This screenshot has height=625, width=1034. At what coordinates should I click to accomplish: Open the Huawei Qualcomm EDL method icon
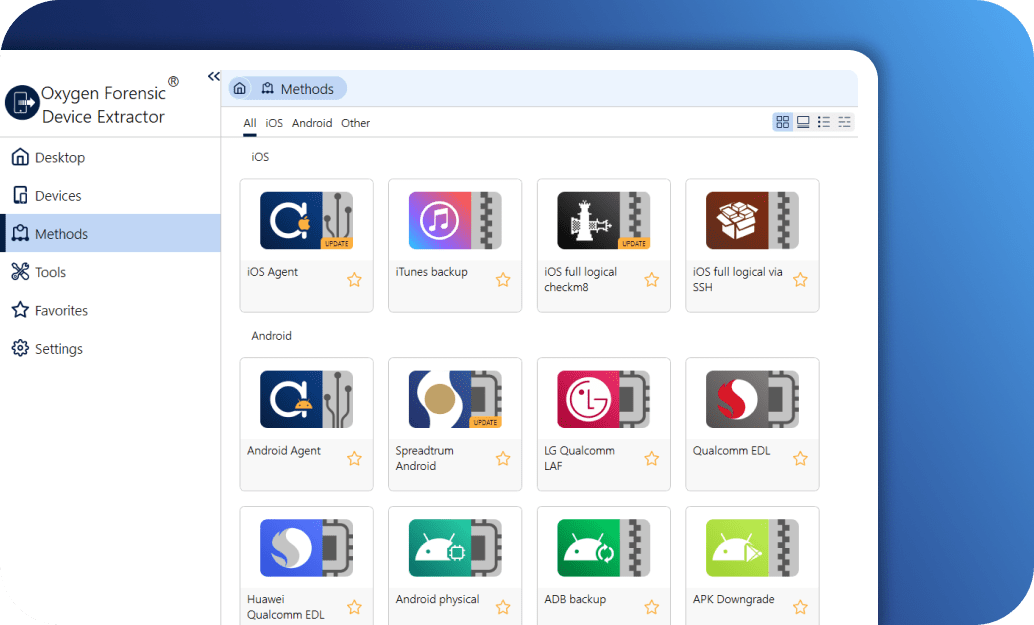[306, 548]
